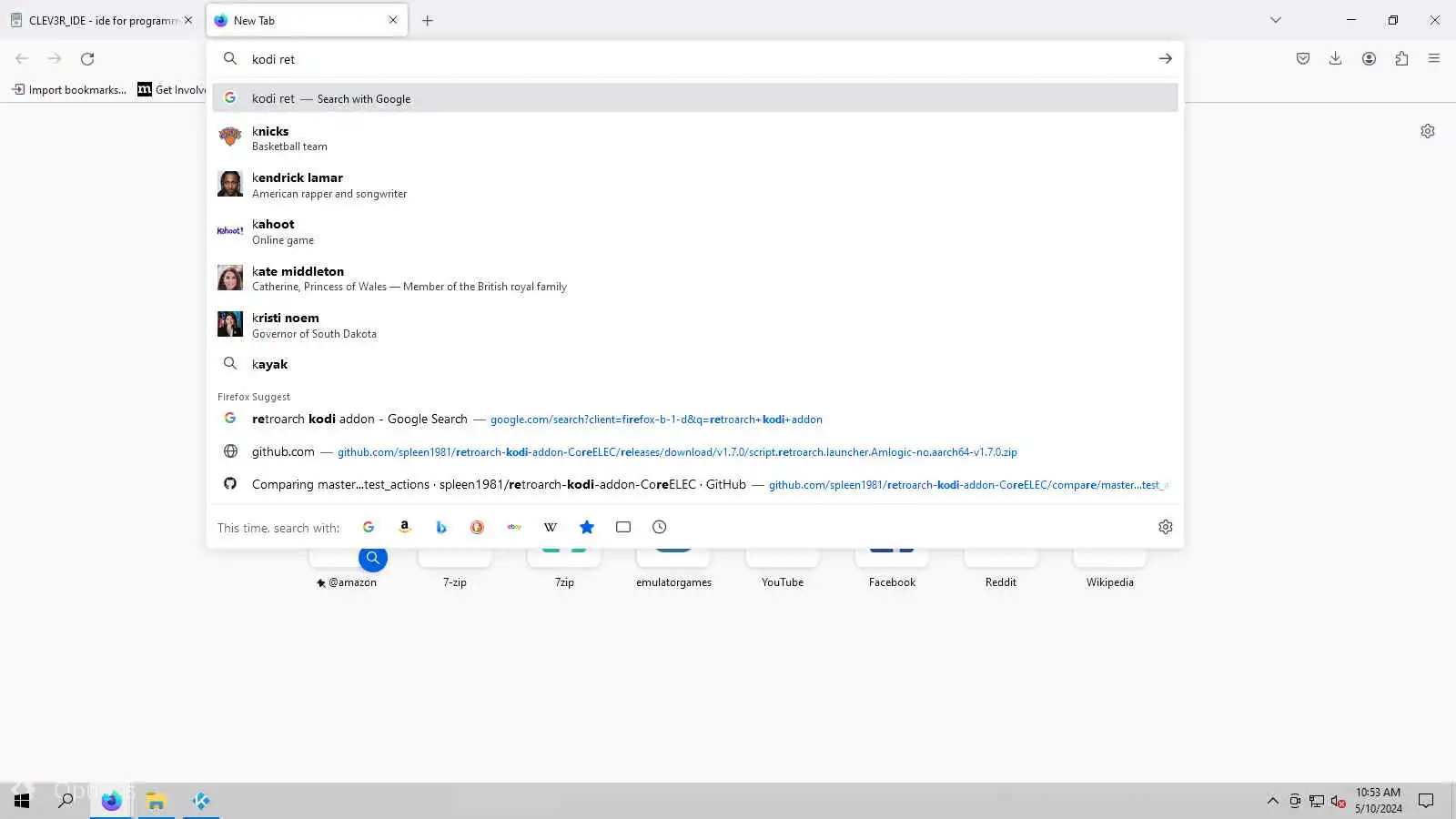Screen dimensions: 1456x819
Task: Close the New Tab tab
Action: coord(393,20)
